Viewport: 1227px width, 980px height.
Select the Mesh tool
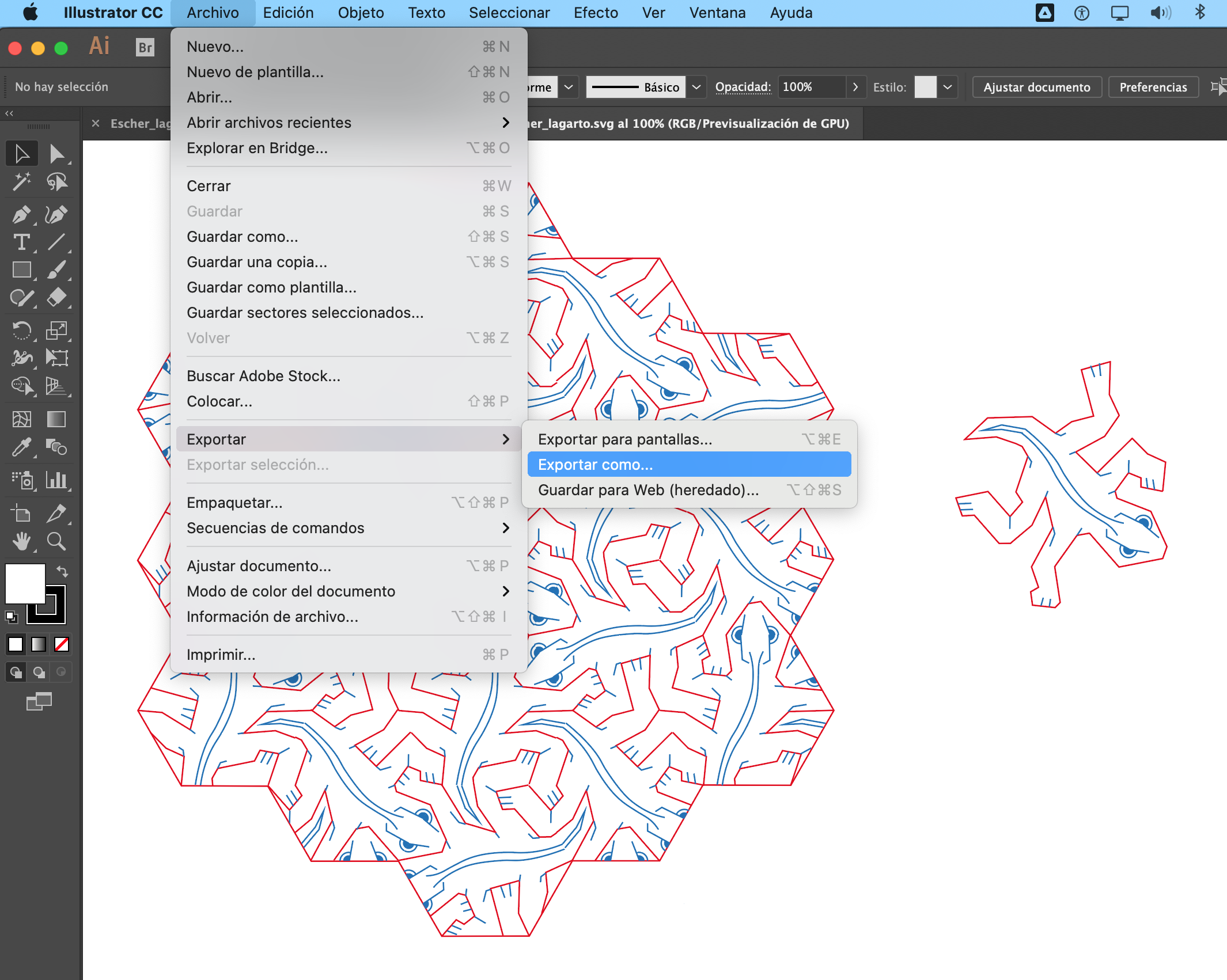(x=22, y=419)
